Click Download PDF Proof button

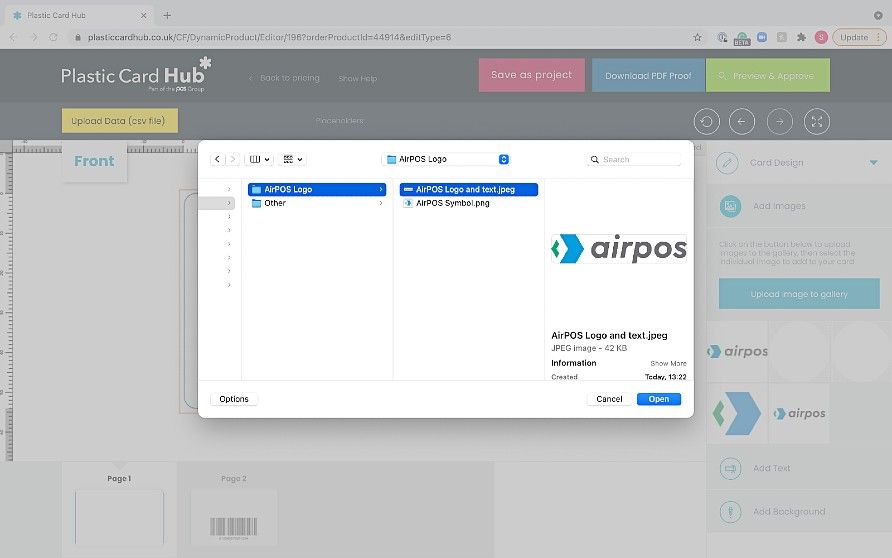pos(648,75)
